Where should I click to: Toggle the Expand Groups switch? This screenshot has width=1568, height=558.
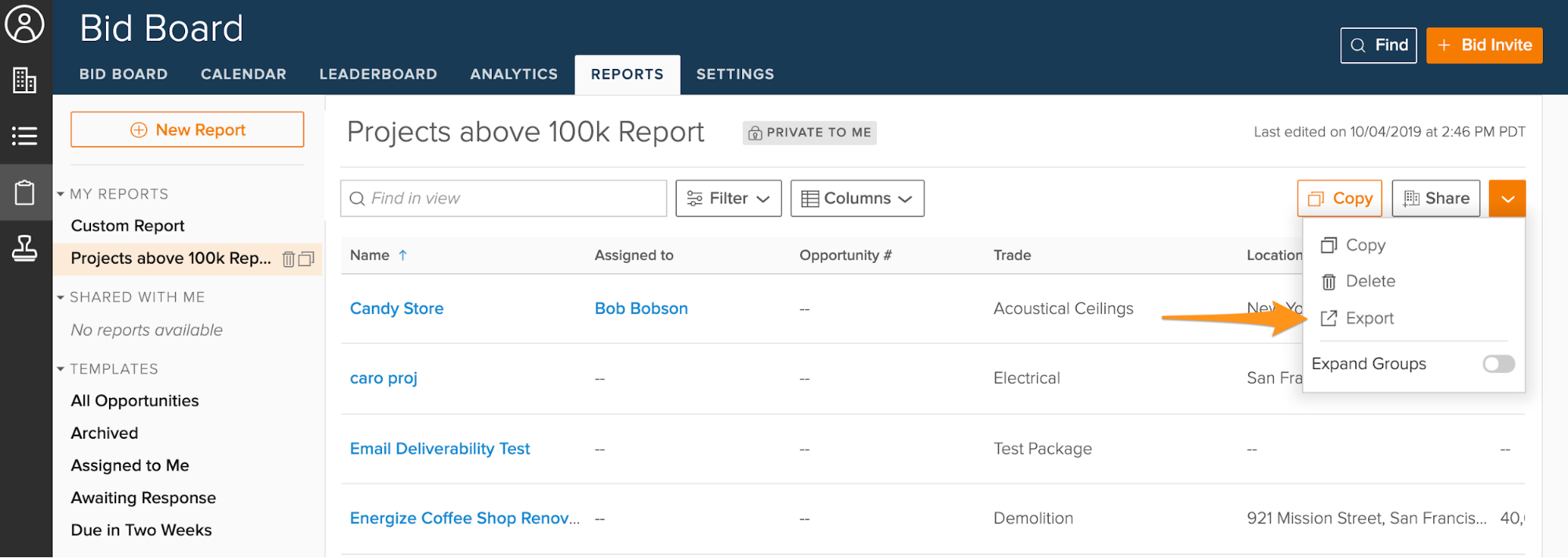pyautogui.click(x=1497, y=363)
